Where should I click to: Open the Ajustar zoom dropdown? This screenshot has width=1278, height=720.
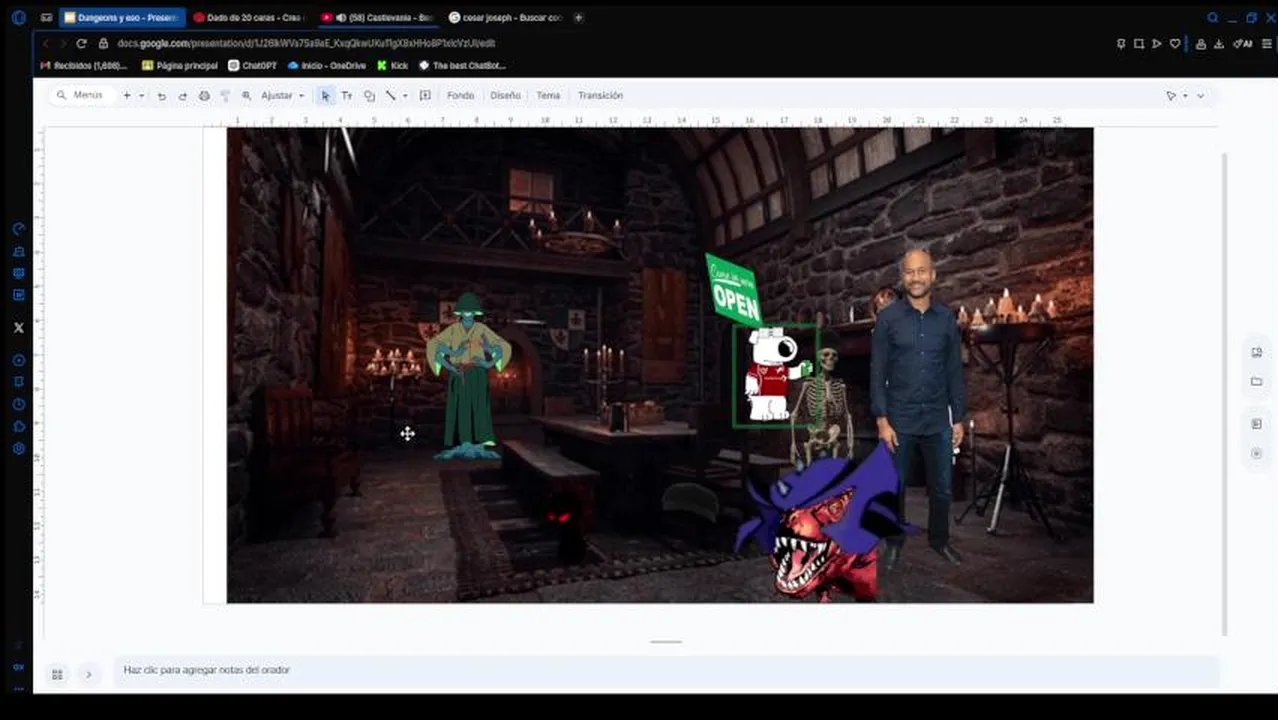[283, 96]
